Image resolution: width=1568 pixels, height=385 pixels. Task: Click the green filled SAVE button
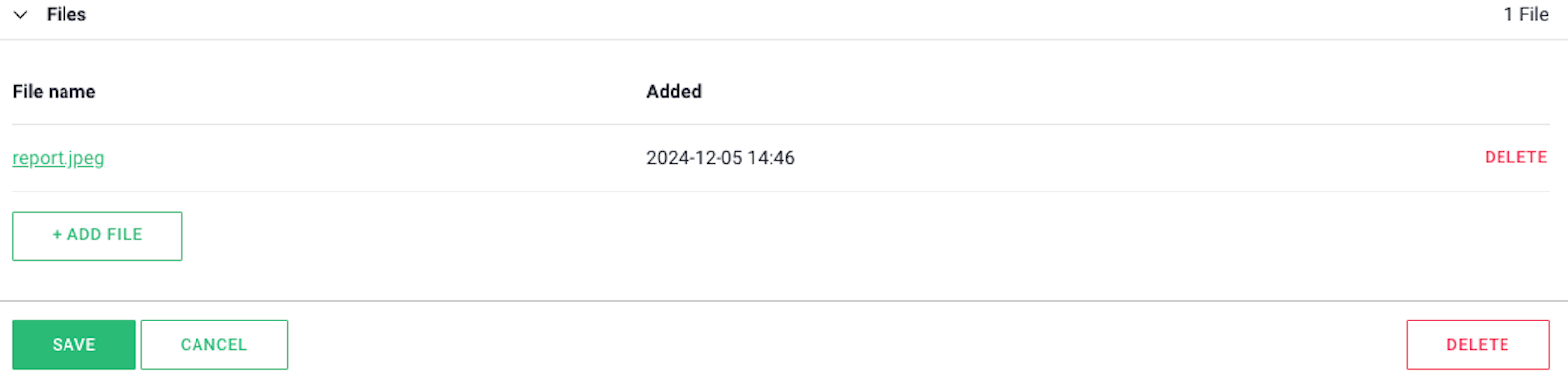click(x=73, y=344)
